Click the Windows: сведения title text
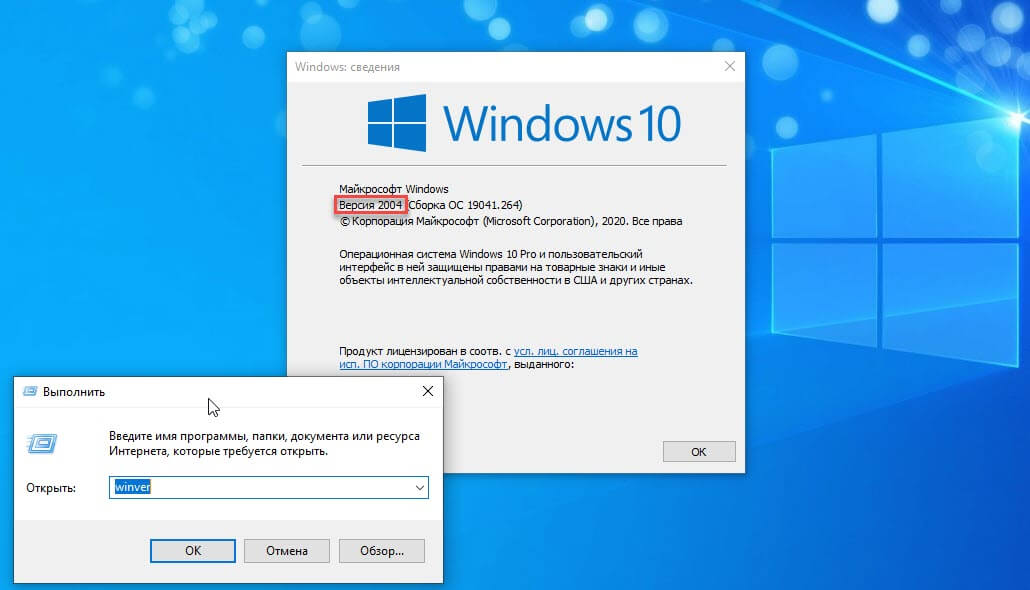 [x=347, y=67]
